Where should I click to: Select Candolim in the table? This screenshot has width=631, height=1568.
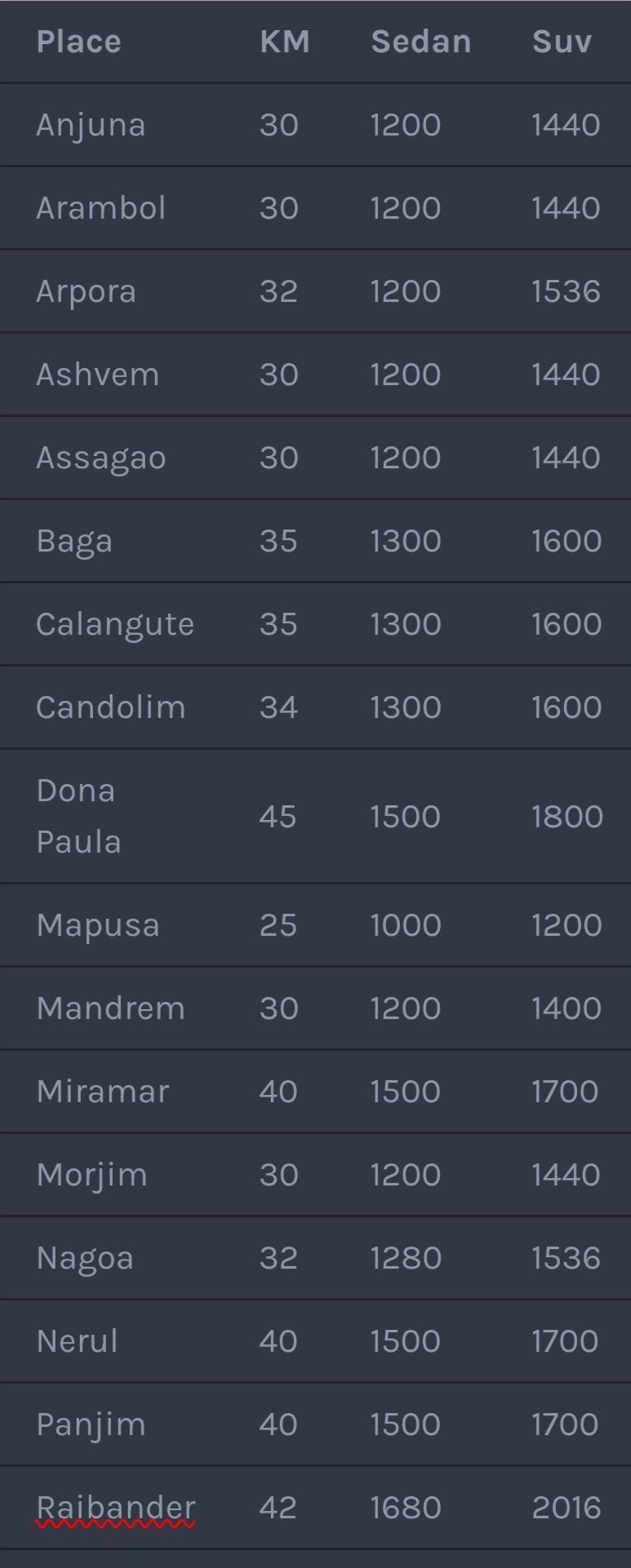point(111,707)
